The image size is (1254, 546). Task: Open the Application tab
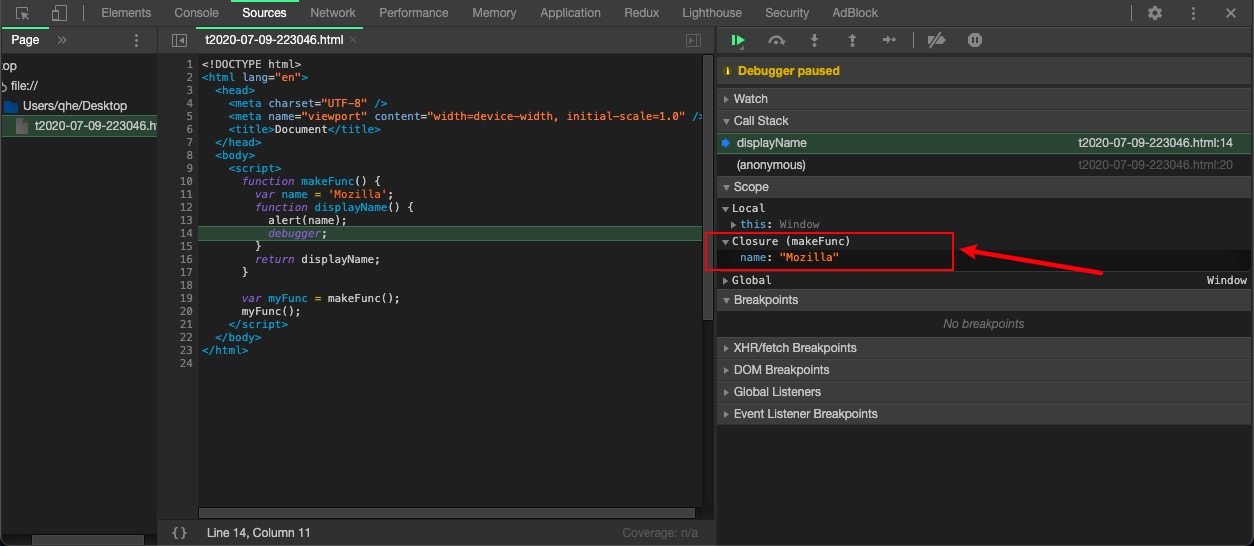[570, 13]
